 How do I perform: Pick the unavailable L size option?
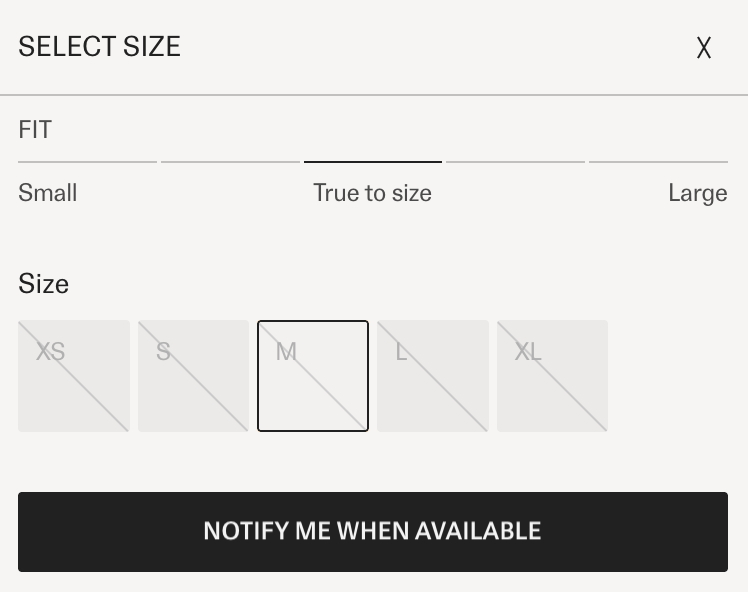(x=433, y=376)
